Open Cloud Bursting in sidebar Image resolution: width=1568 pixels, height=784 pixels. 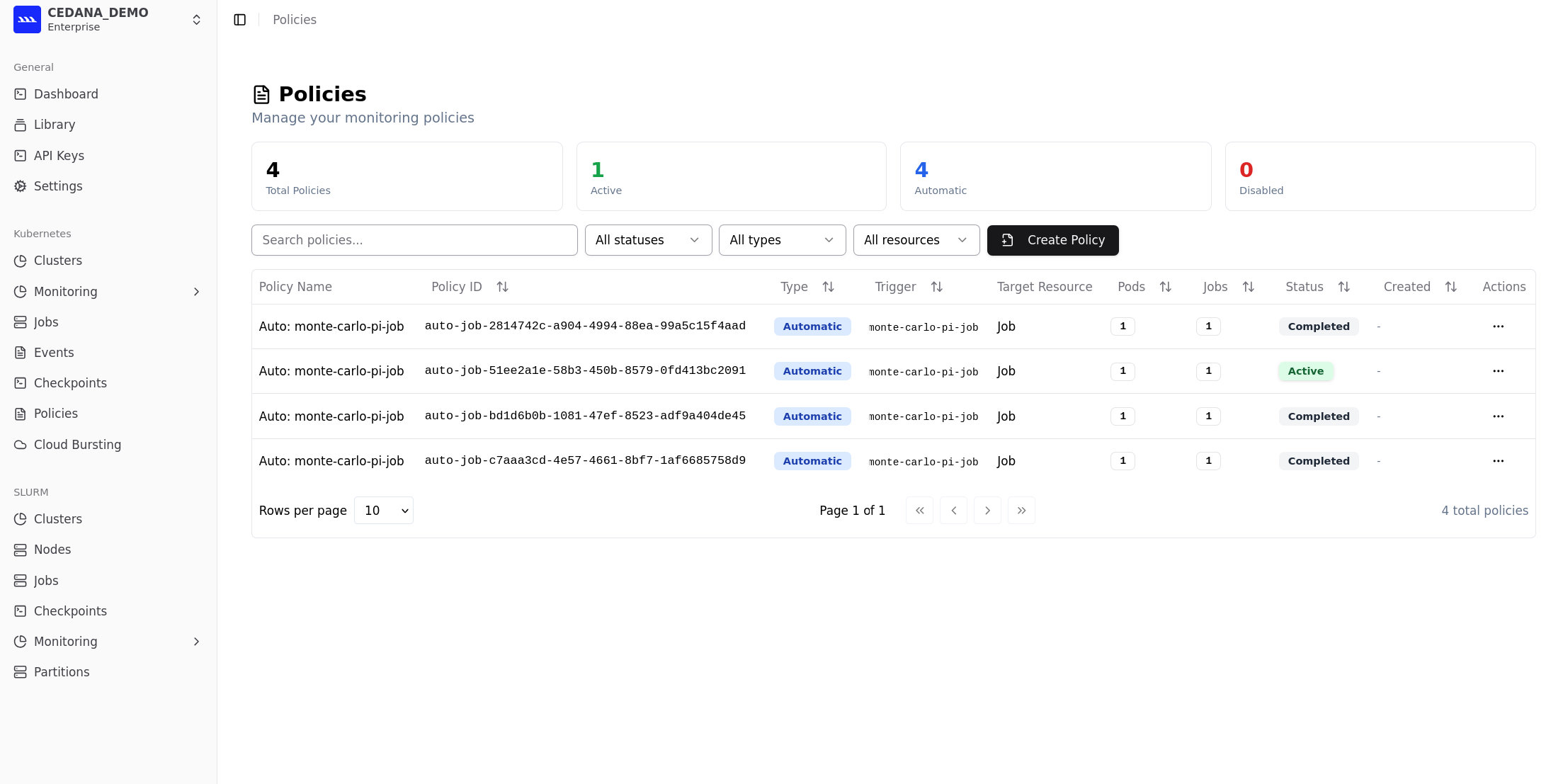[77, 445]
